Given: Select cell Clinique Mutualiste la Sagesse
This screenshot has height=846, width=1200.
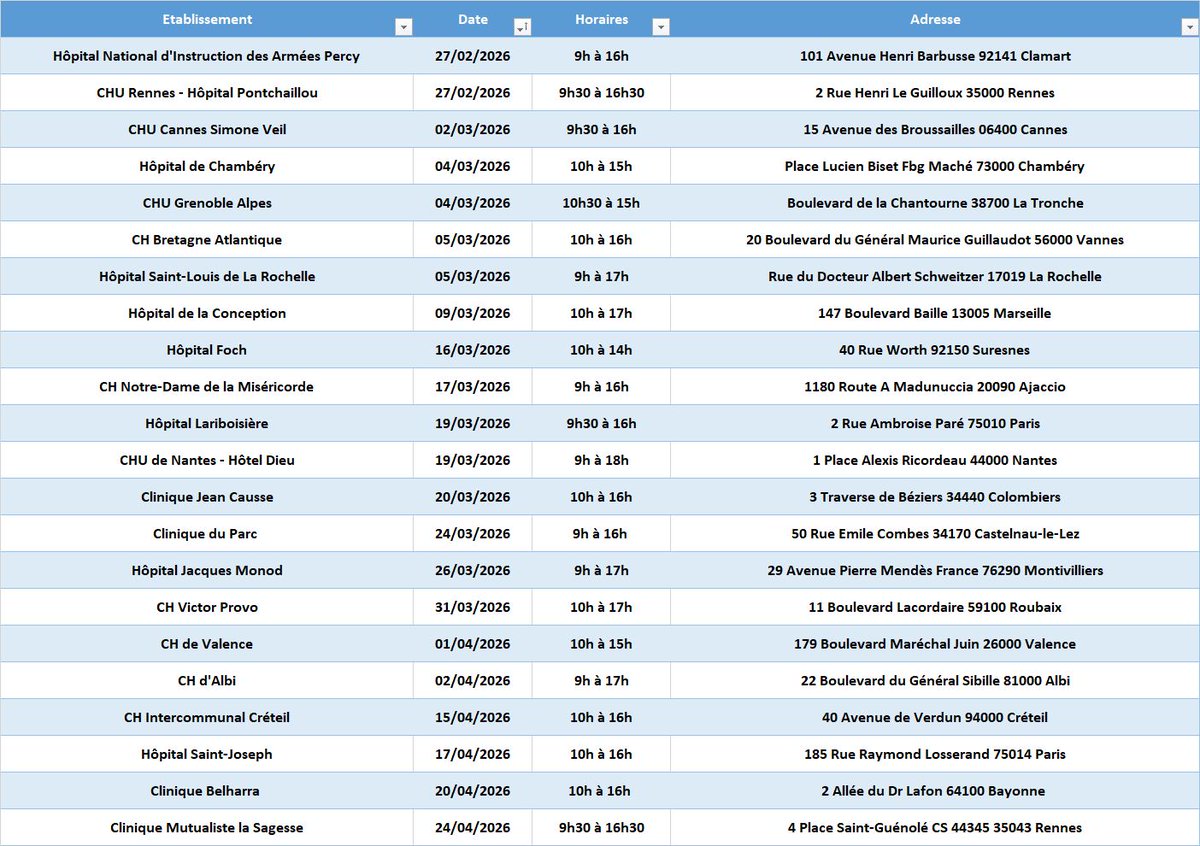Looking at the screenshot, I should (207, 828).
